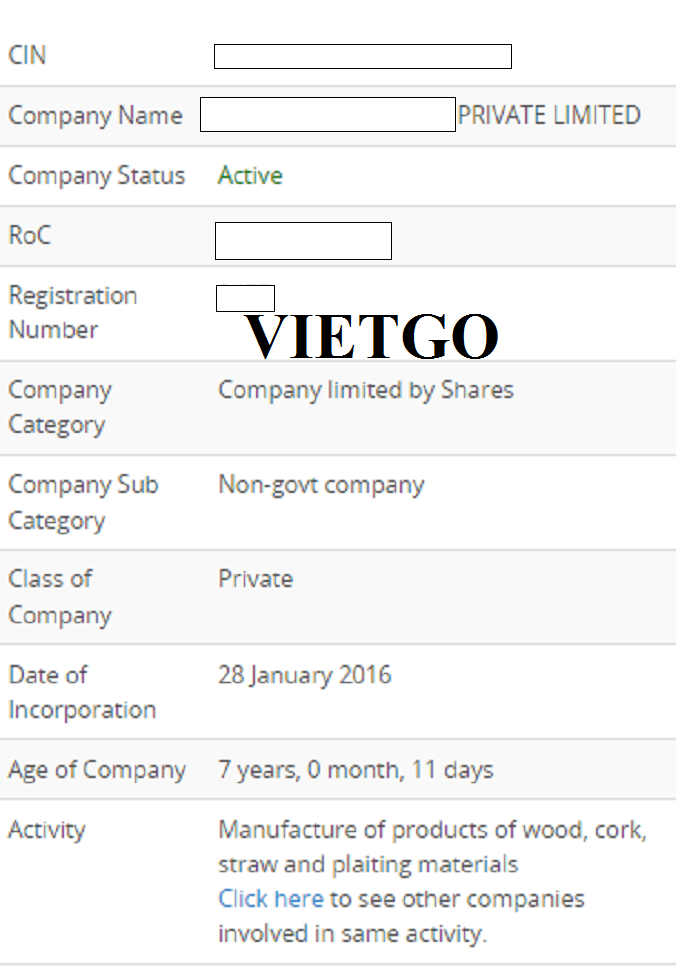This screenshot has width=700, height=967.
Task: Click the Activity row label
Action: click(47, 830)
